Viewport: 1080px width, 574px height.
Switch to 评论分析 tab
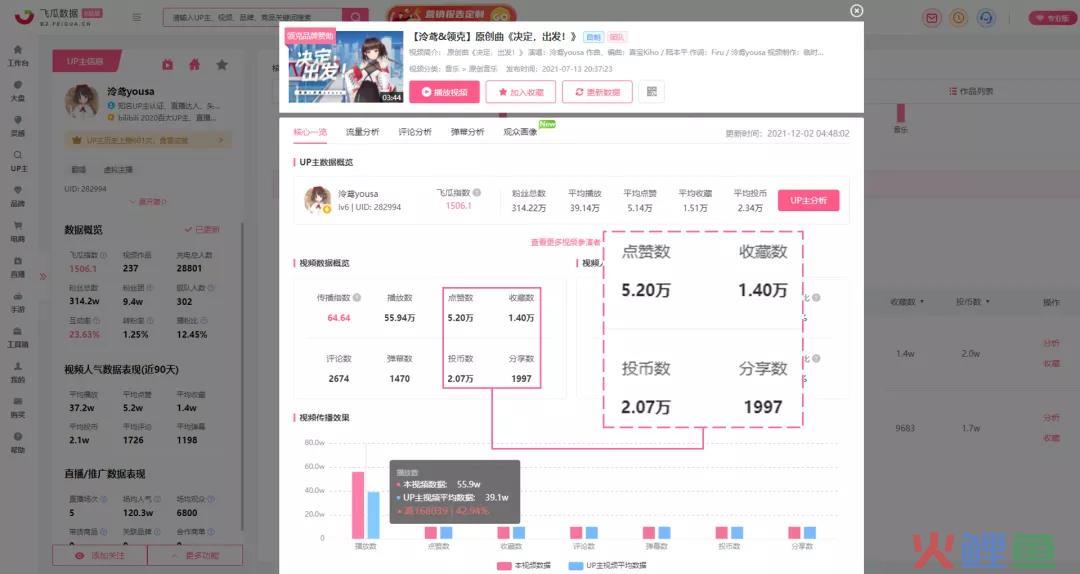(x=415, y=132)
